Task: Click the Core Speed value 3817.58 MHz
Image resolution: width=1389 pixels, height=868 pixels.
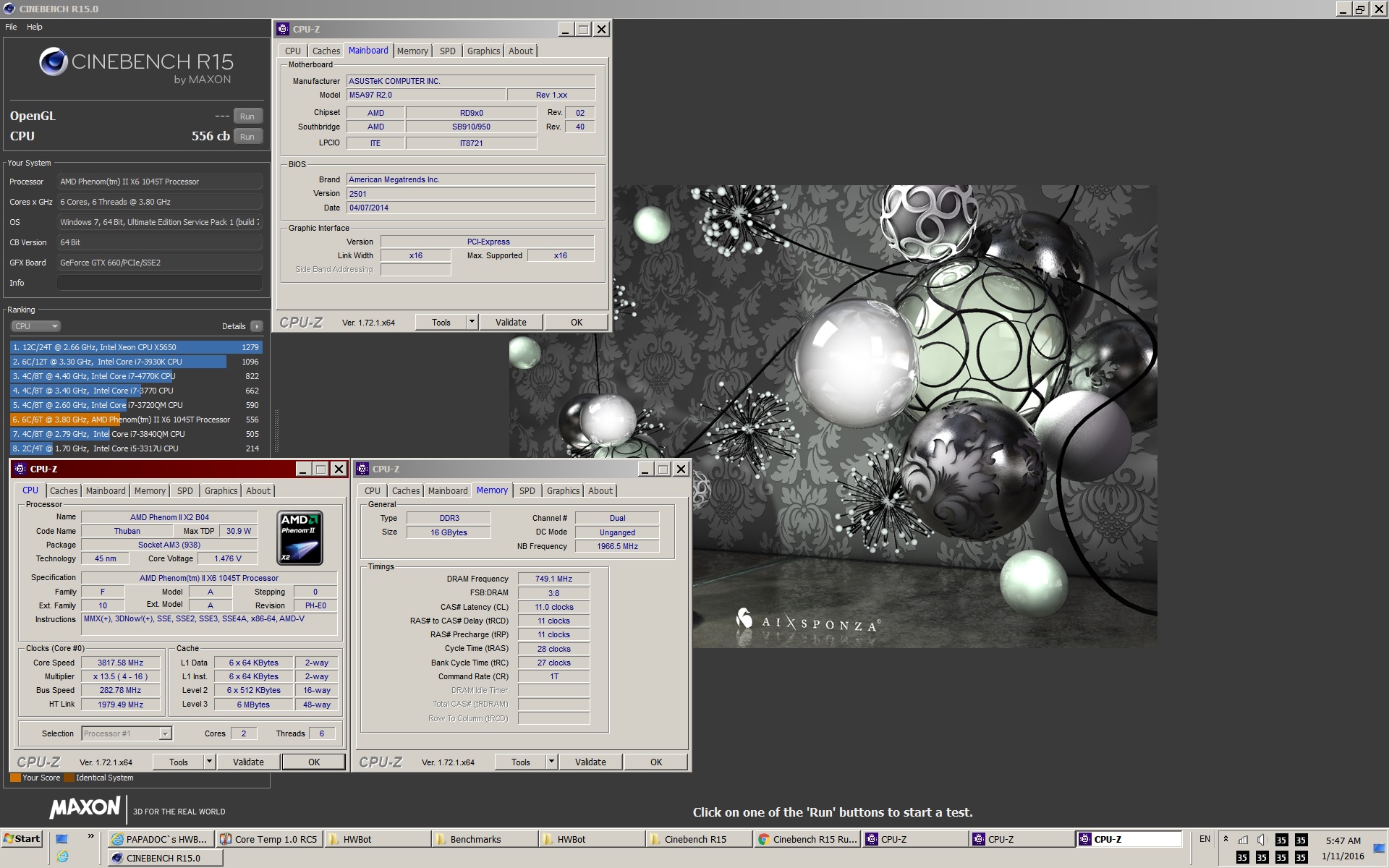Action: [x=120, y=663]
